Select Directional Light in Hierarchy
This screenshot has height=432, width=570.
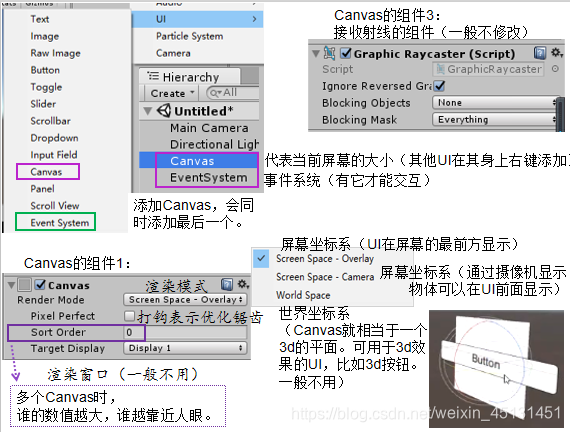[x=214, y=144]
